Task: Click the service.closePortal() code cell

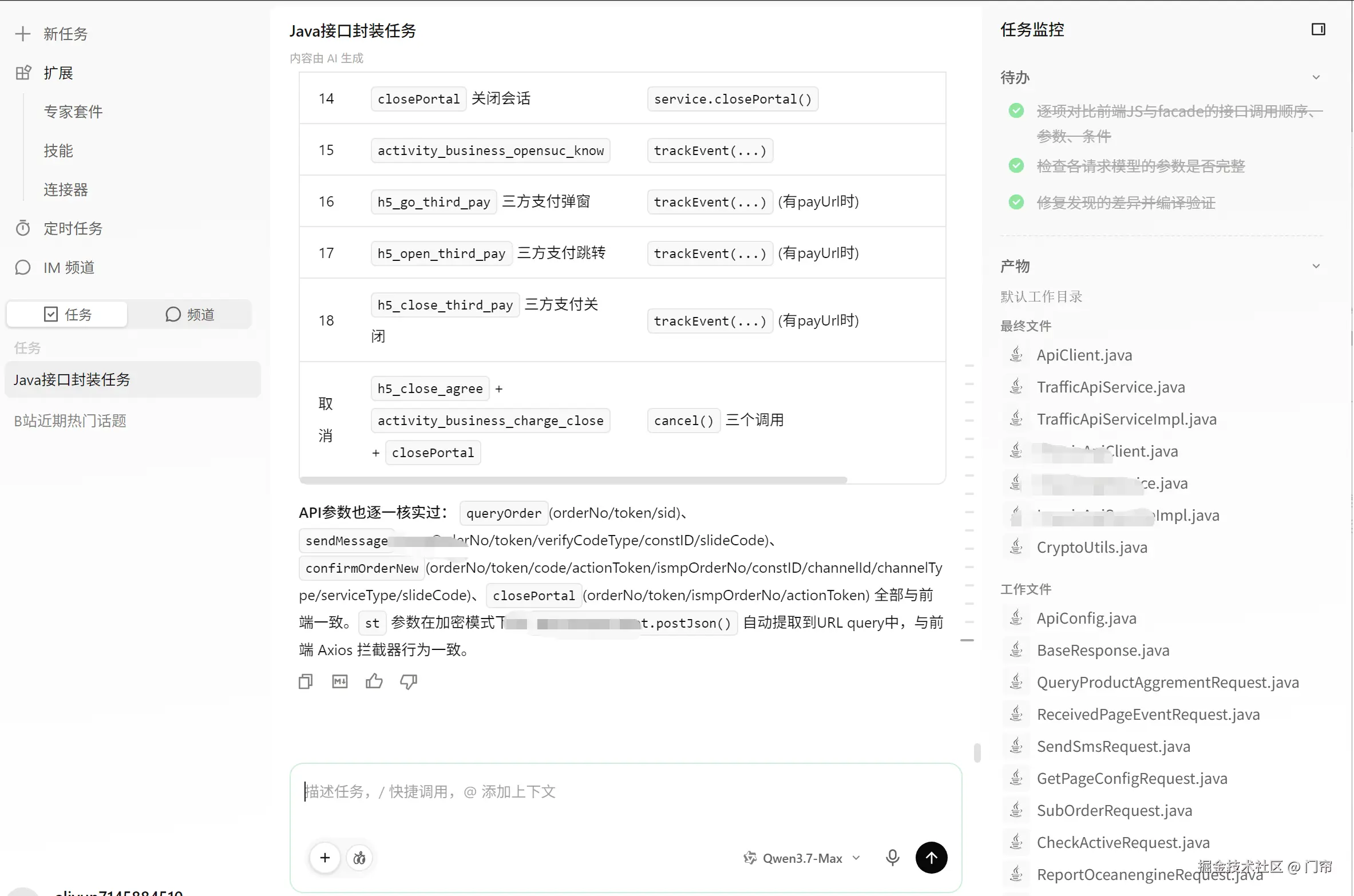Action: click(733, 99)
